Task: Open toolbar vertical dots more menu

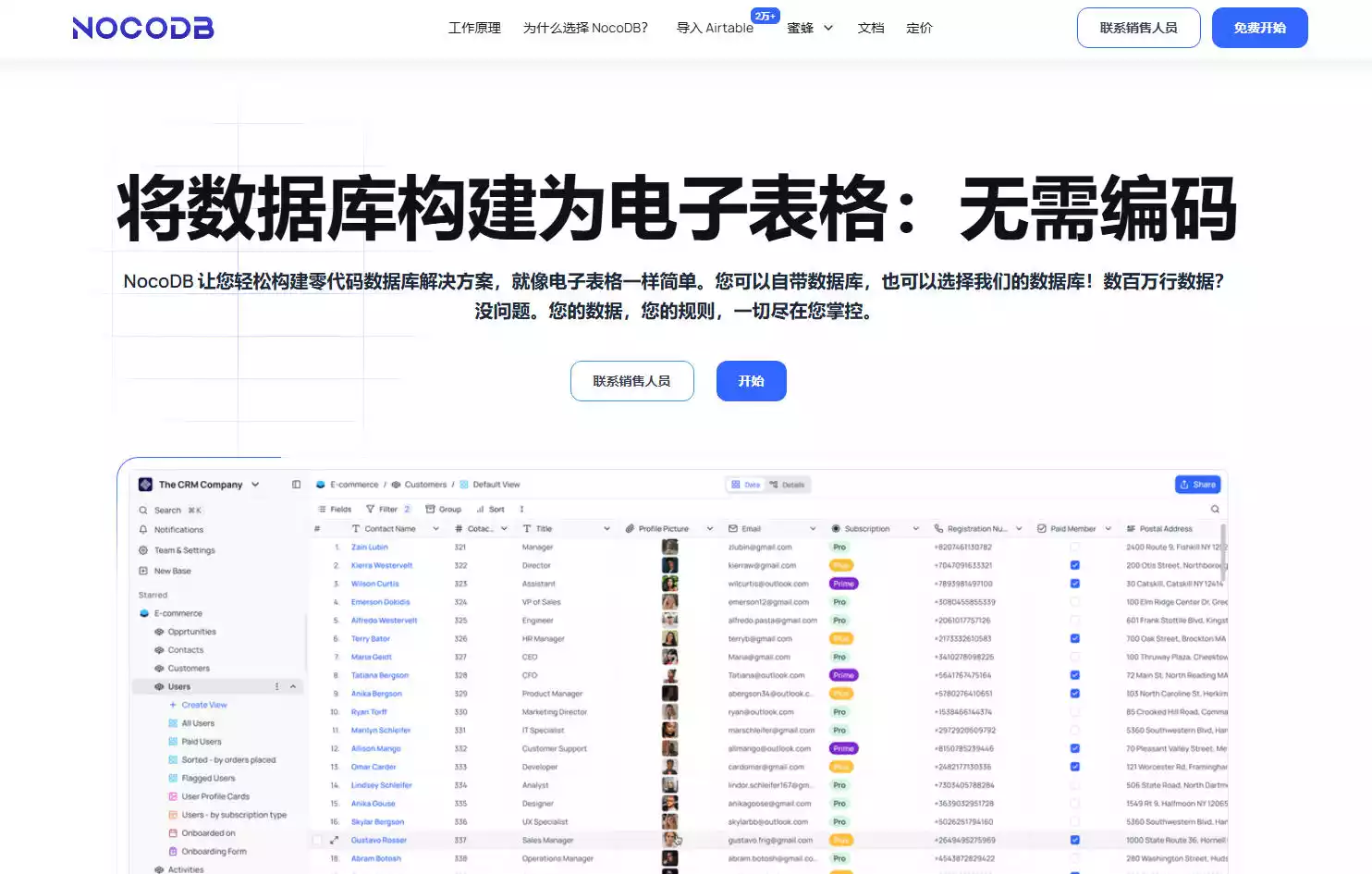Action: [x=521, y=510]
